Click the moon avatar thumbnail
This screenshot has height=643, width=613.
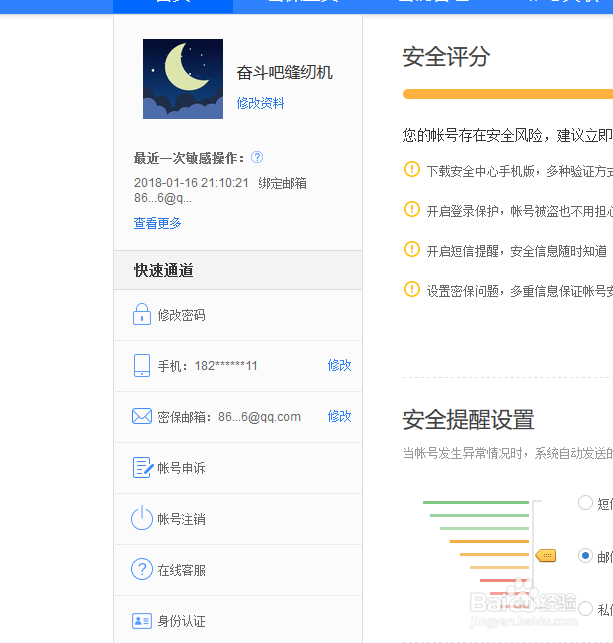pyautogui.click(x=182, y=79)
